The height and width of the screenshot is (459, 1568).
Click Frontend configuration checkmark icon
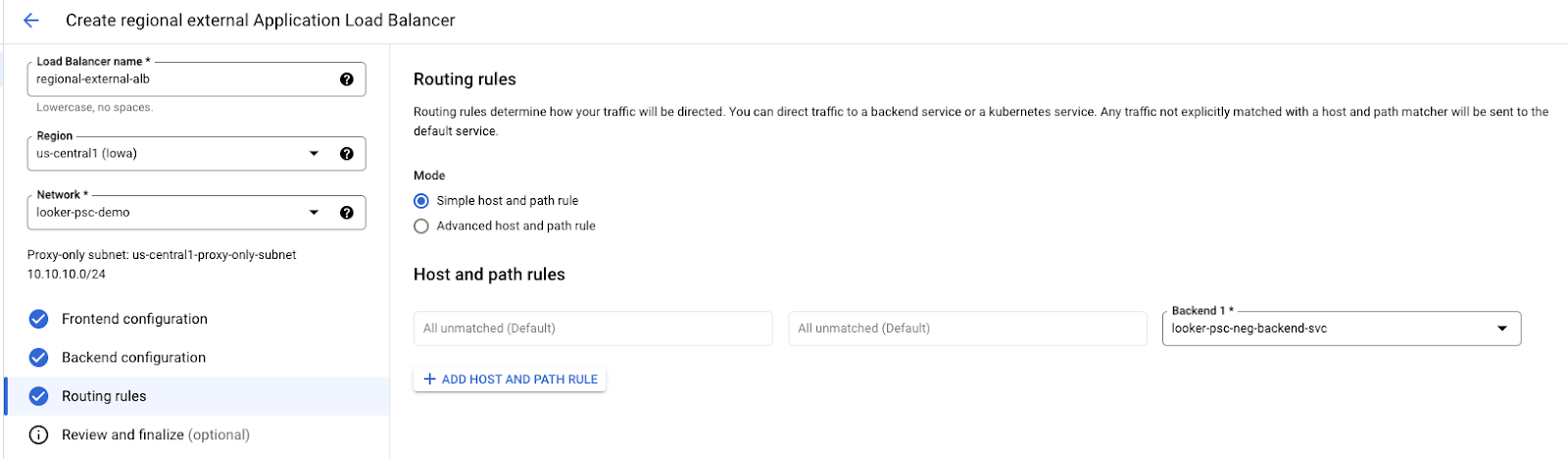[x=38, y=319]
